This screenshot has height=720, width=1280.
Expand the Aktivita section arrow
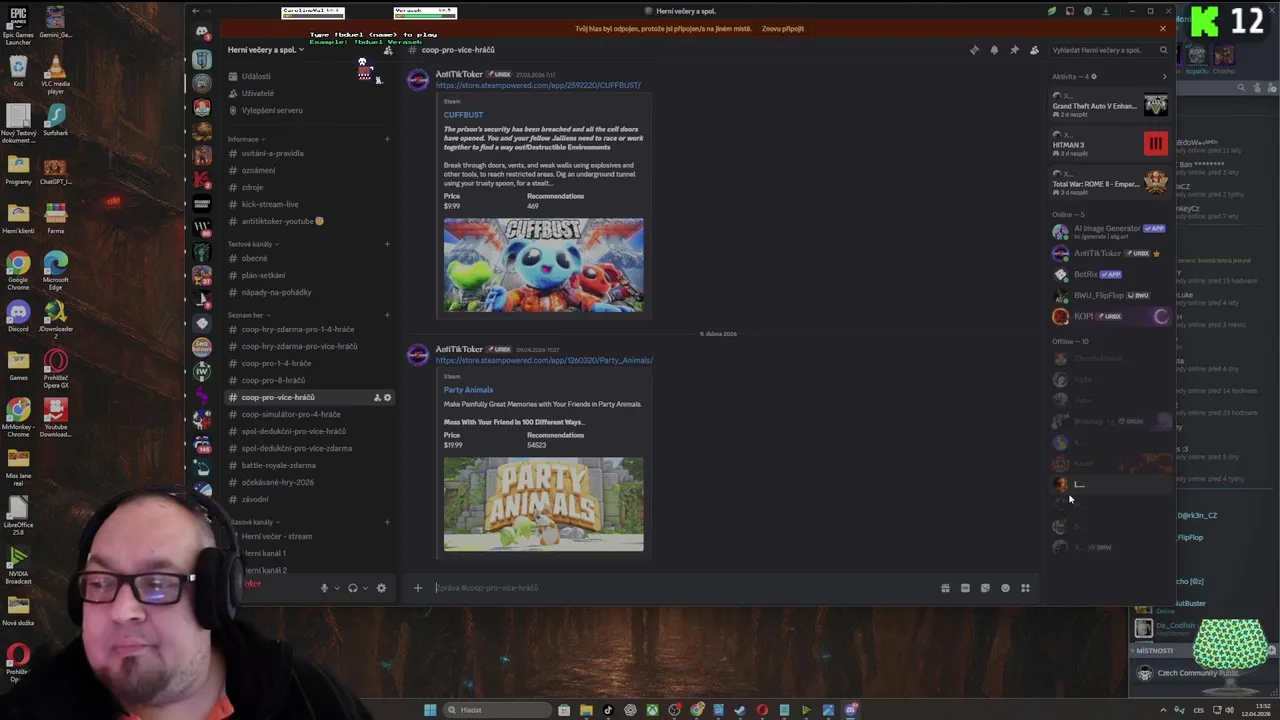pos(1164,76)
